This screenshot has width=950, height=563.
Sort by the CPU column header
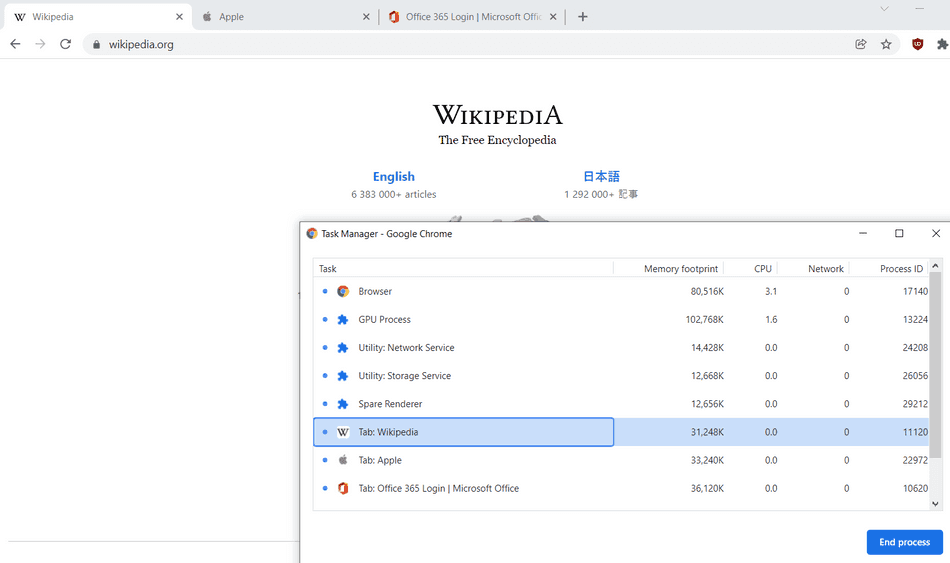(751, 268)
